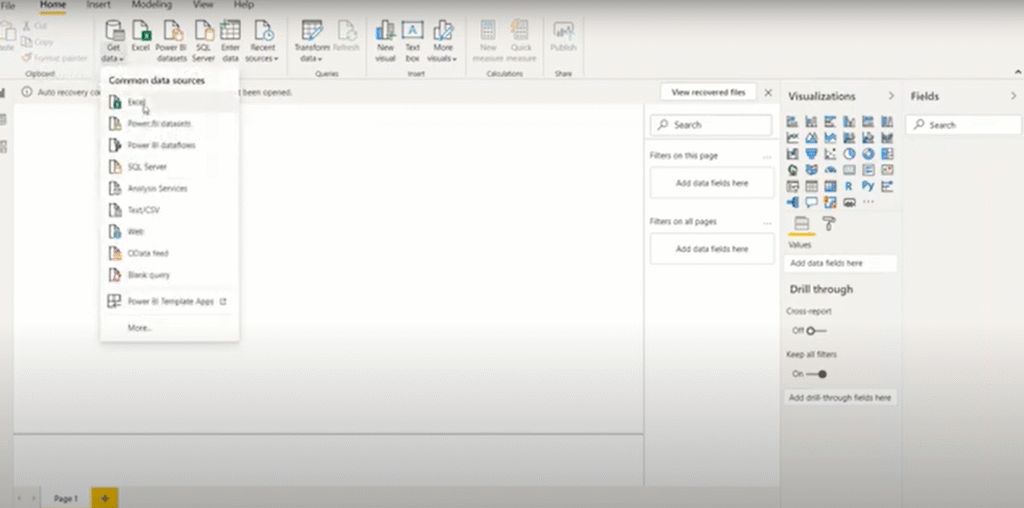Insert a Text box from ribbon
The height and width of the screenshot is (508, 1024).
412,38
